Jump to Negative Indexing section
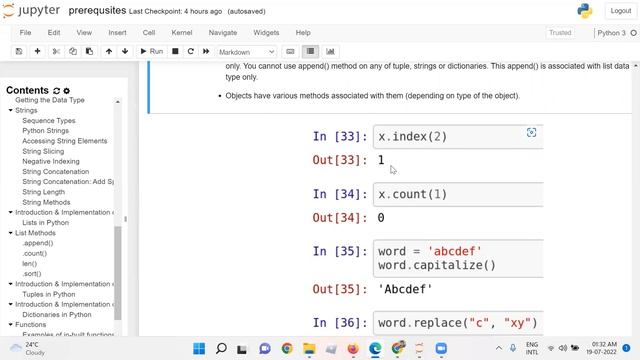The image size is (640, 360). point(51,161)
